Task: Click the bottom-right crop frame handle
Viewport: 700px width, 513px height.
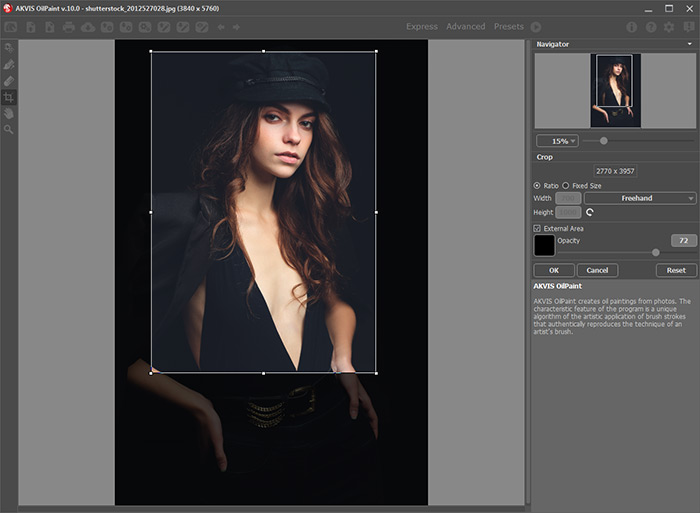Action: click(376, 373)
